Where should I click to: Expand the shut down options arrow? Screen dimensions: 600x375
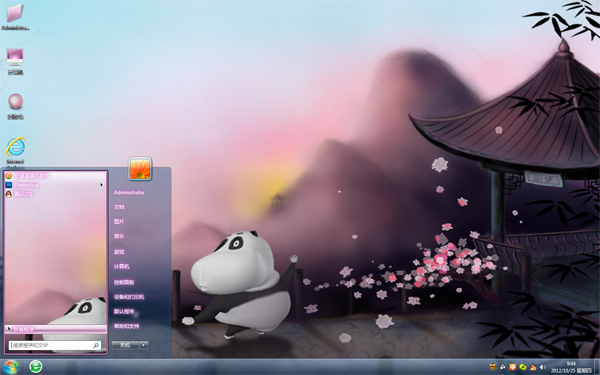tap(144, 345)
